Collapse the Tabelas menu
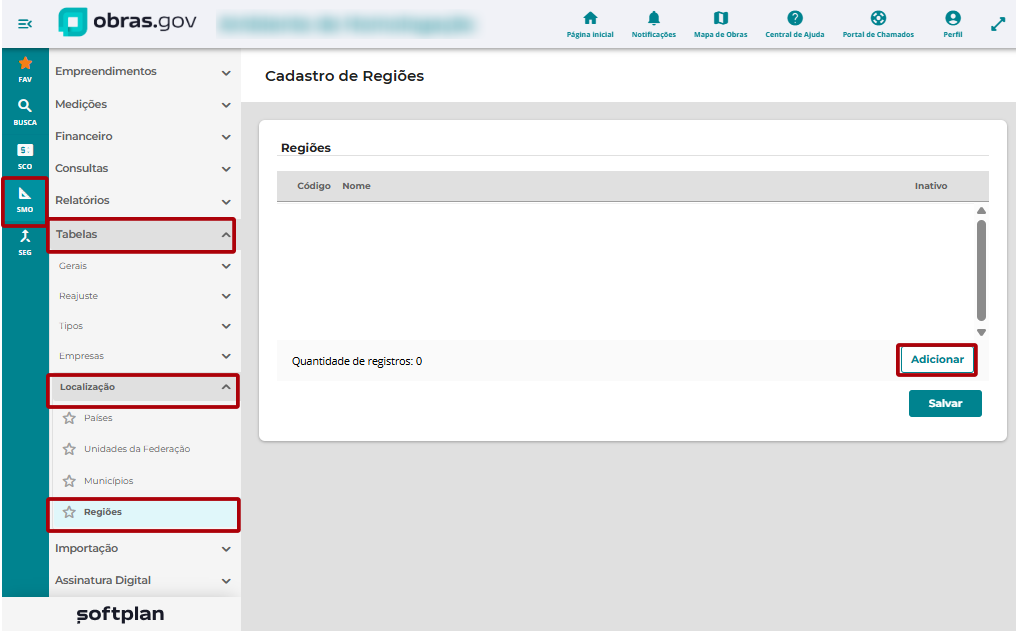The width and height of the screenshot is (1016, 631). point(141,235)
